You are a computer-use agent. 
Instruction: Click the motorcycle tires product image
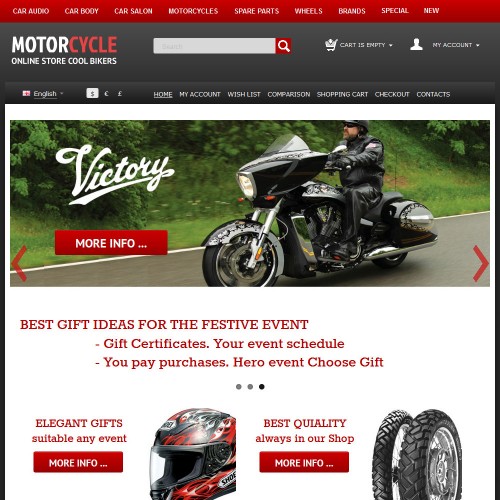tap(417, 454)
